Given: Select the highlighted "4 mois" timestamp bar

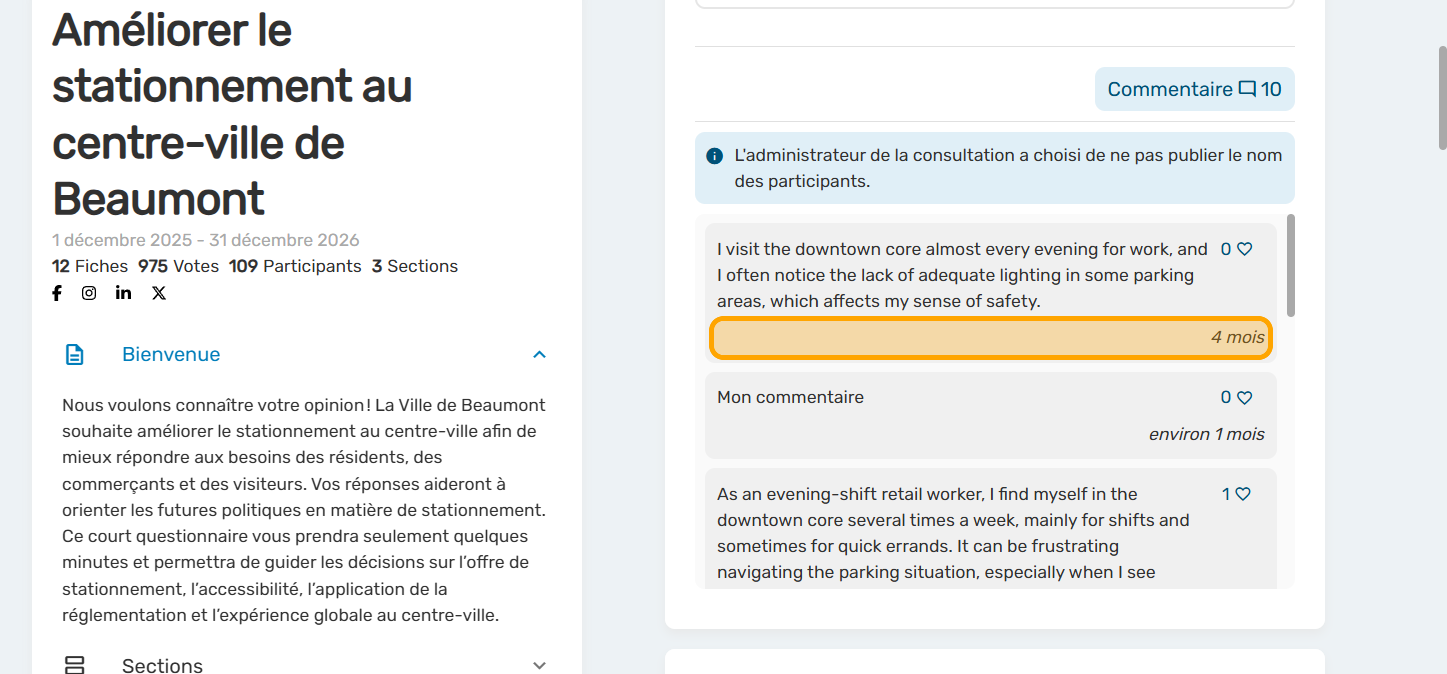Looking at the screenshot, I should click(991, 338).
